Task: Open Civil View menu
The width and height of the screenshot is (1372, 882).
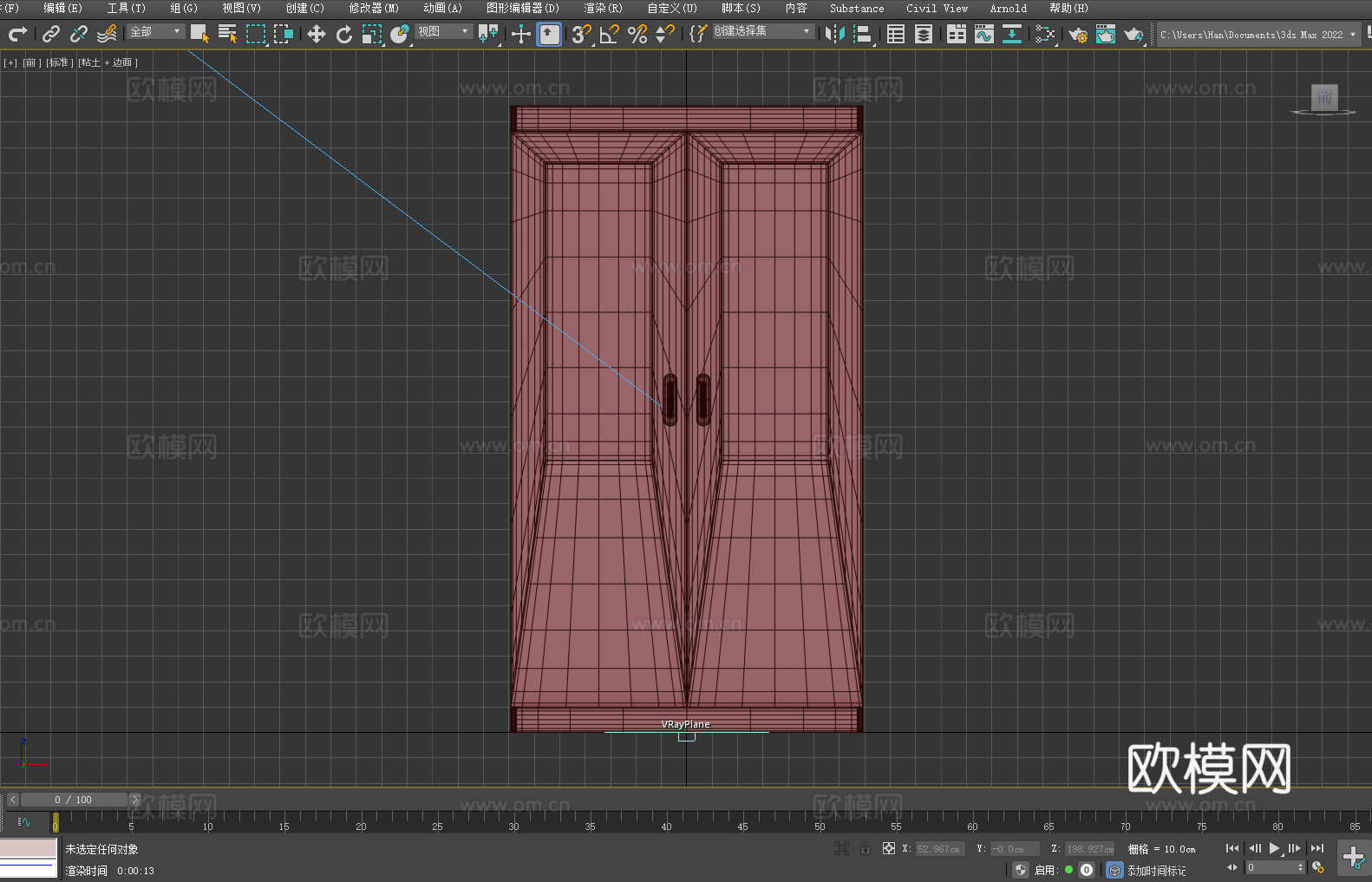Action: [x=938, y=8]
